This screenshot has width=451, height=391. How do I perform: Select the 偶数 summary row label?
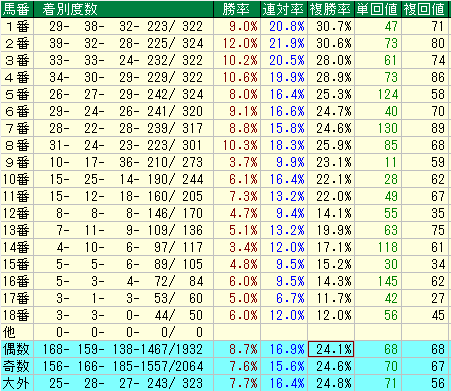(17, 349)
